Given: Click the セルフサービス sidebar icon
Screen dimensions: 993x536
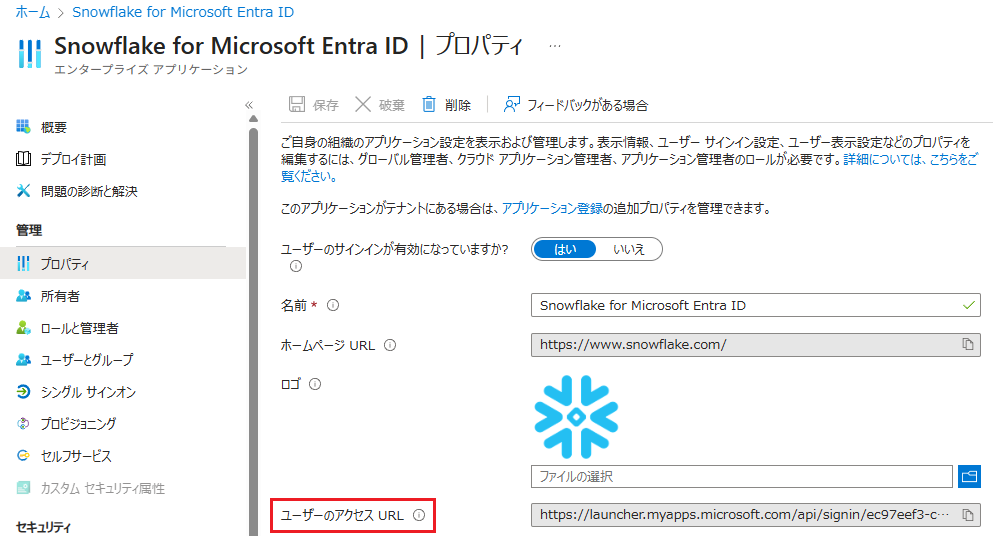Looking at the screenshot, I should [x=23, y=456].
